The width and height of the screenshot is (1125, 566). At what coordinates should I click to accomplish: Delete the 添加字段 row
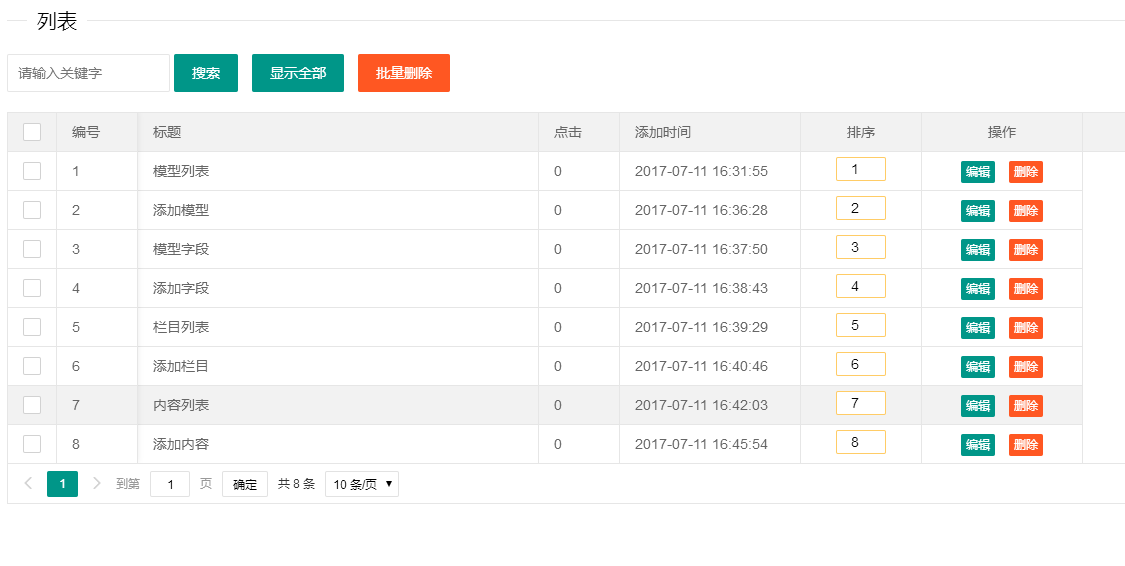(1025, 289)
